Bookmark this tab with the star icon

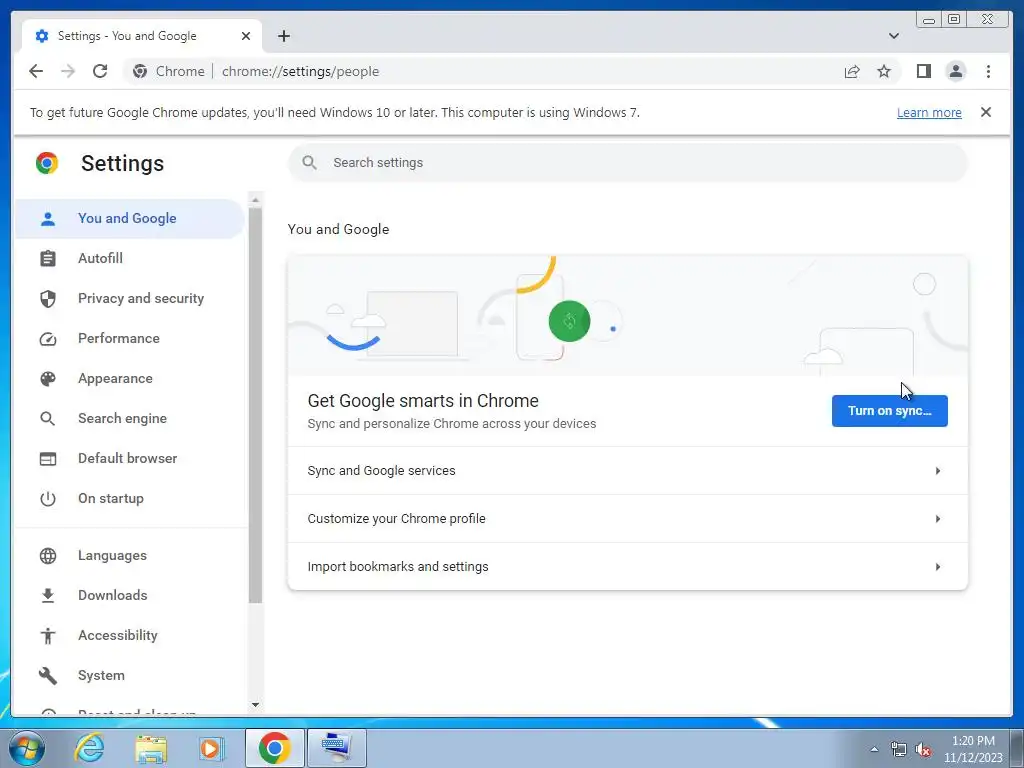tap(884, 71)
